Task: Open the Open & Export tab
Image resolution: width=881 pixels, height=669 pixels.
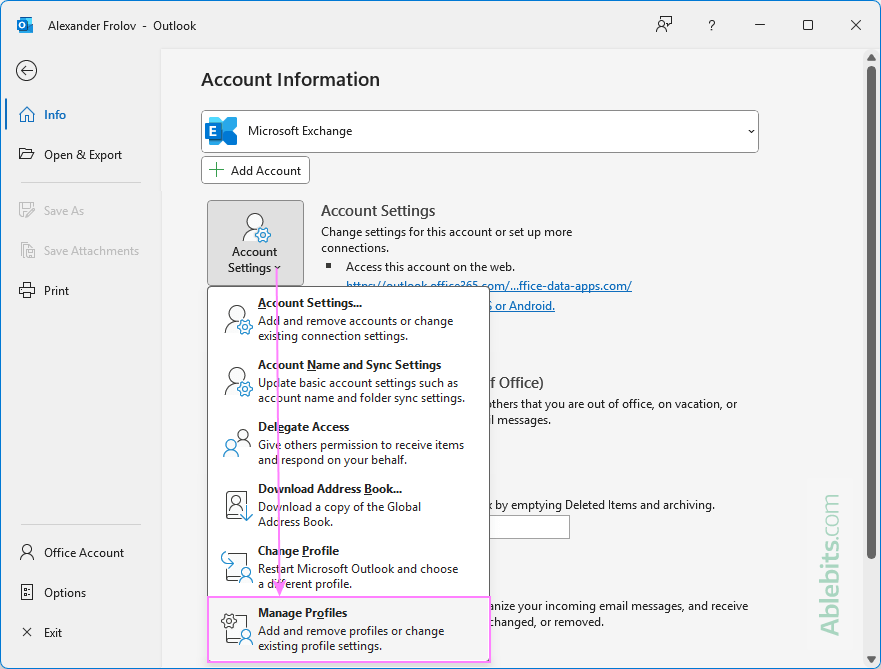Action: coord(83,154)
